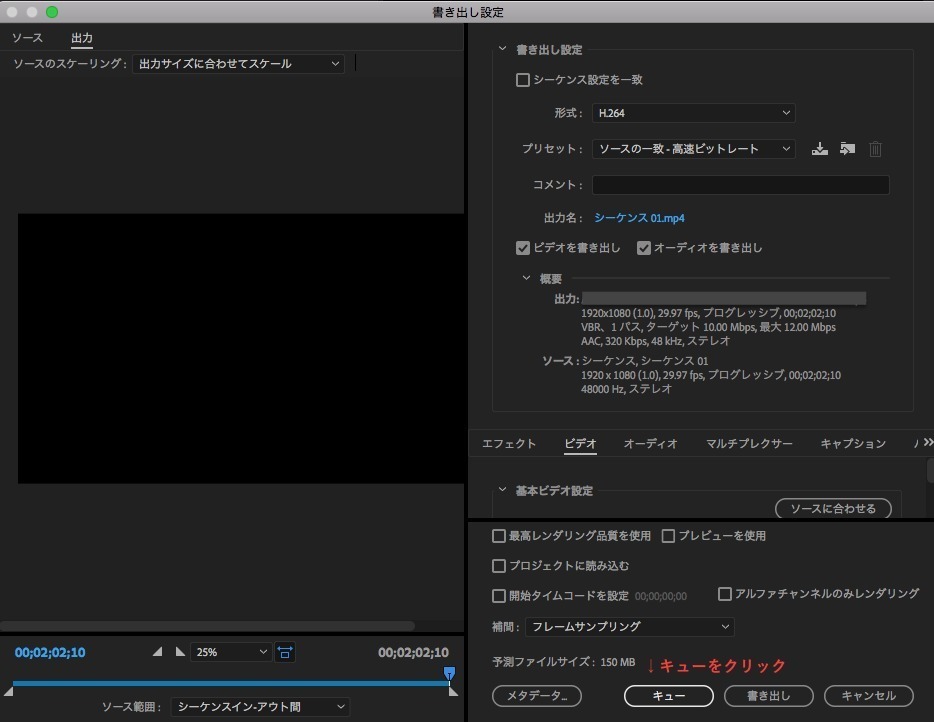934x722 pixels.
Task: Change the 補間 frame sampling dropdown
Action: [x=630, y=627]
